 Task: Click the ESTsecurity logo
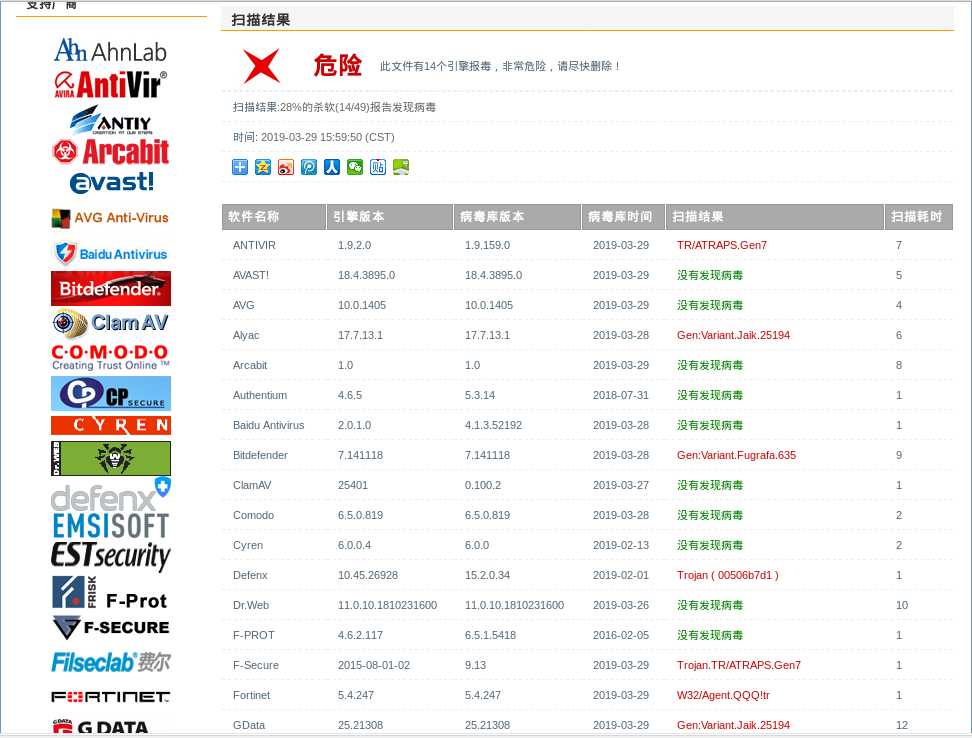coord(110,556)
